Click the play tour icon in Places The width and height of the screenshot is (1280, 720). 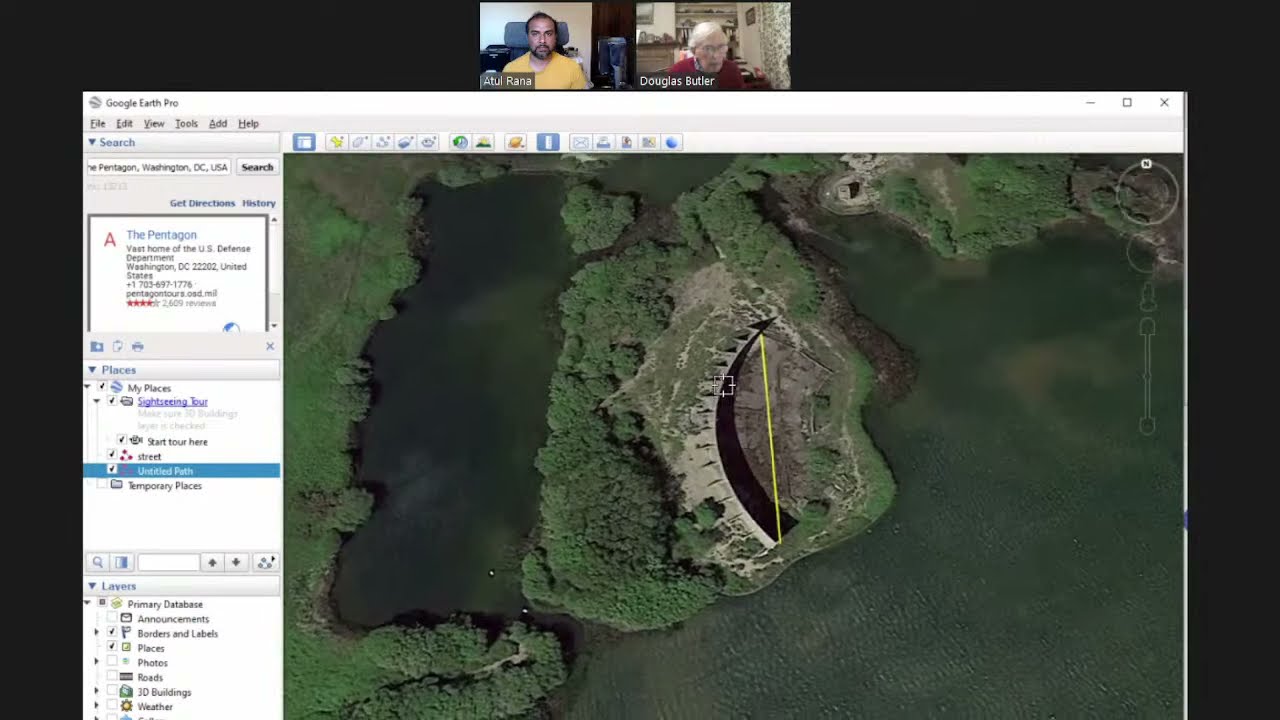(x=265, y=562)
